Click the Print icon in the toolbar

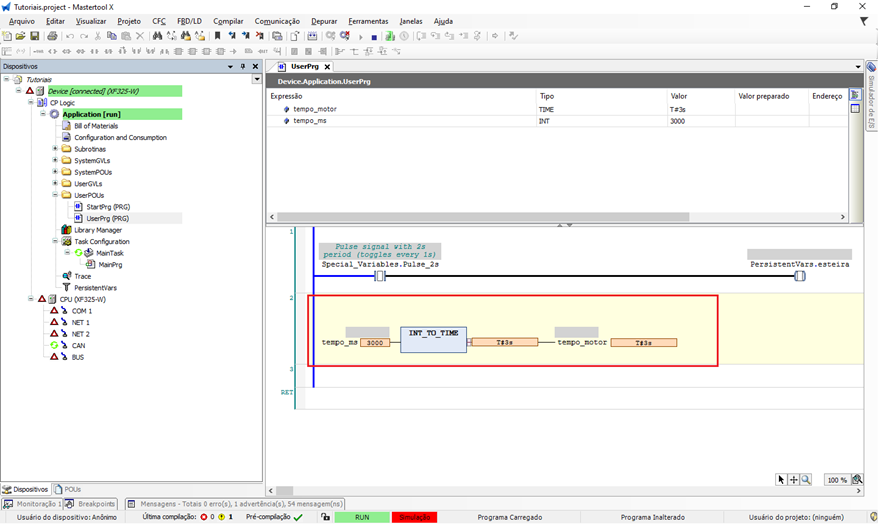[x=52, y=36]
